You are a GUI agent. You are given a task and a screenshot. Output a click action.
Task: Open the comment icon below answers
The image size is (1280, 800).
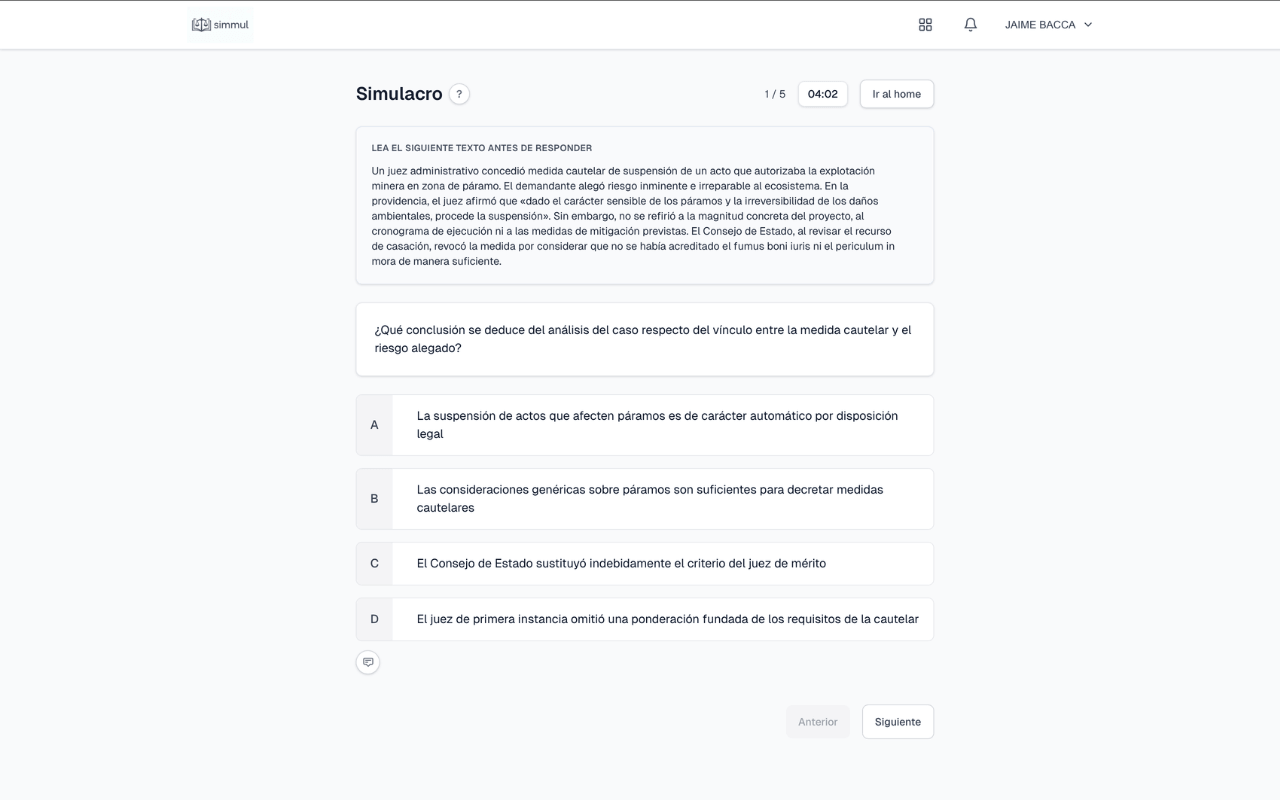coord(368,662)
